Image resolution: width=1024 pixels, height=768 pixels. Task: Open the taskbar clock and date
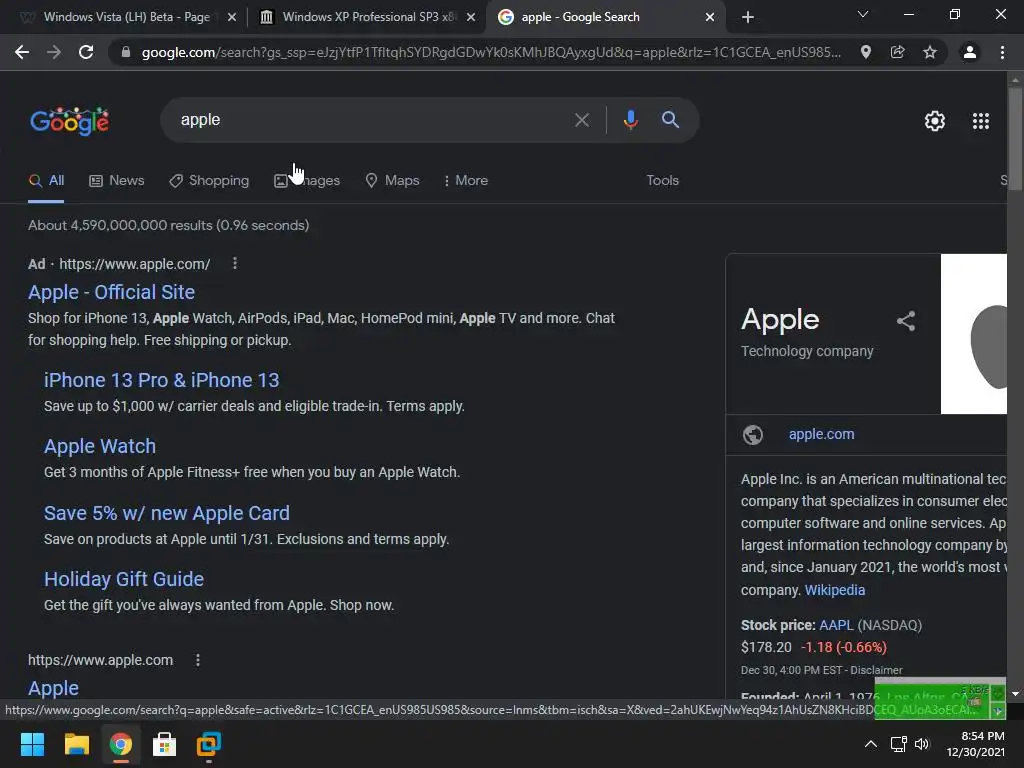click(976, 744)
